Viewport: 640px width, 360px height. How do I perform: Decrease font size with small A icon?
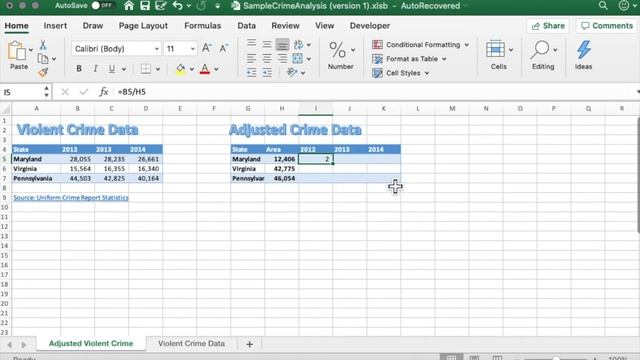click(223, 48)
